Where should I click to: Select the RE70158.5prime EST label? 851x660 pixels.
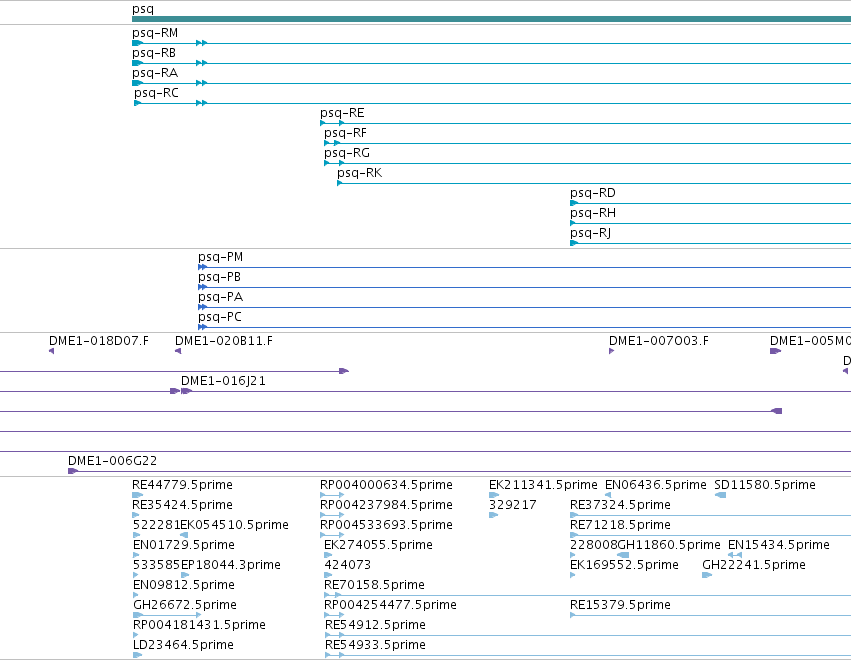tap(374, 585)
